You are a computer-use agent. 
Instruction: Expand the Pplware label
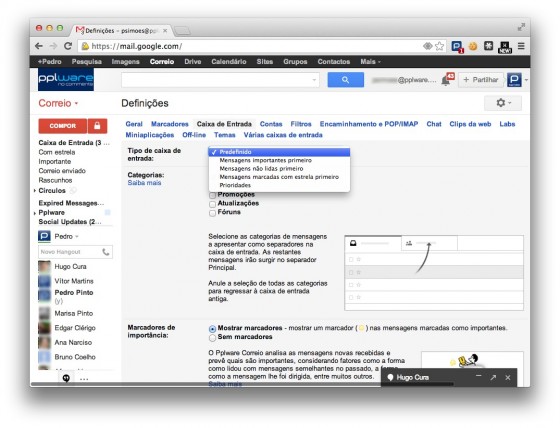point(35,213)
